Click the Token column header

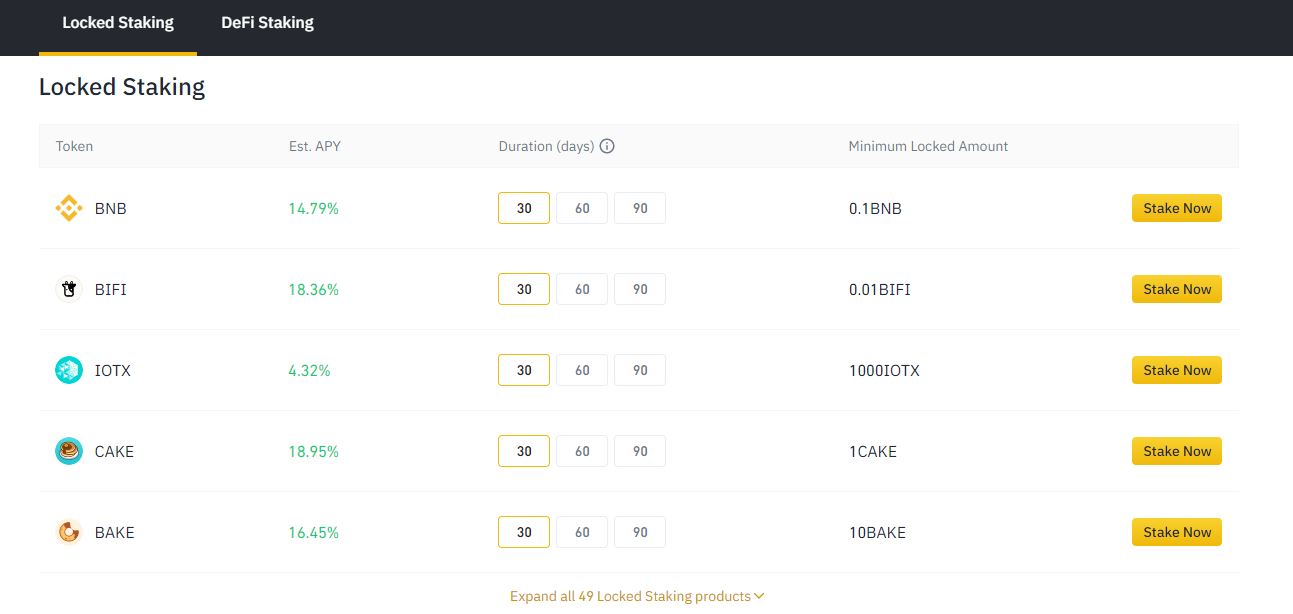click(x=74, y=146)
